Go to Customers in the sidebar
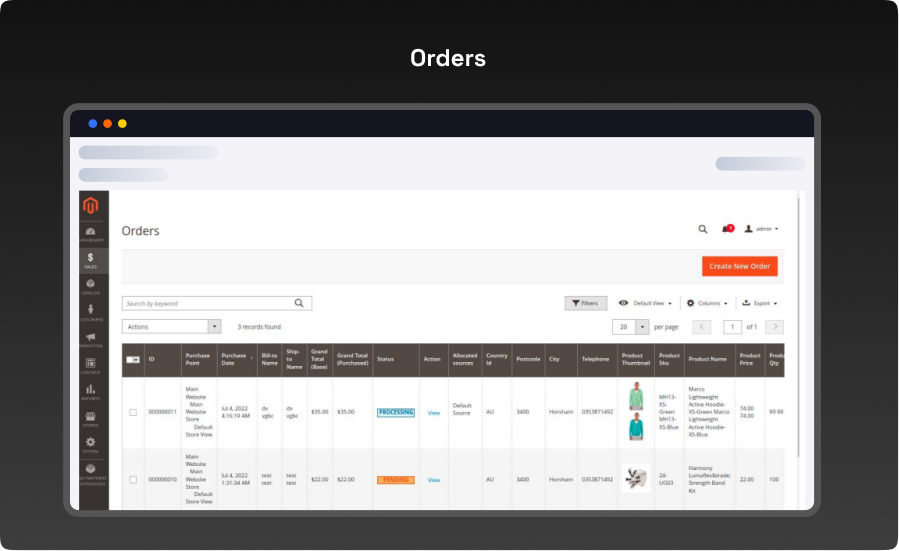Image resolution: width=899 pixels, height=551 pixels. click(x=91, y=312)
